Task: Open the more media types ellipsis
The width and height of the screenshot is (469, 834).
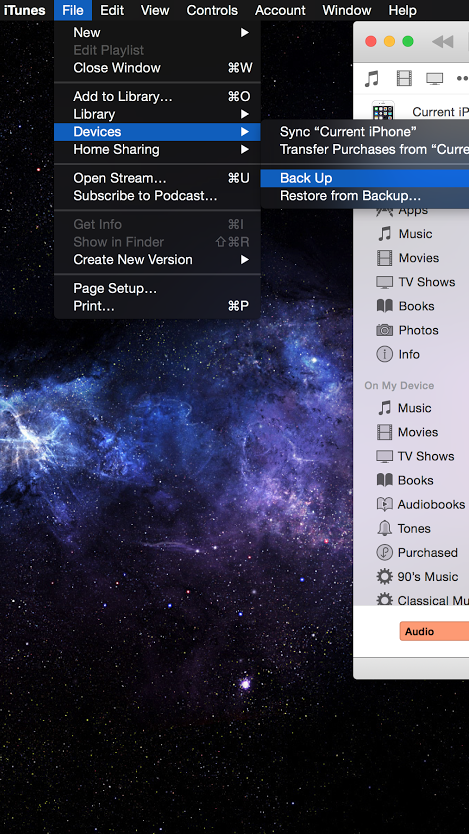Action: [x=462, y=79]
